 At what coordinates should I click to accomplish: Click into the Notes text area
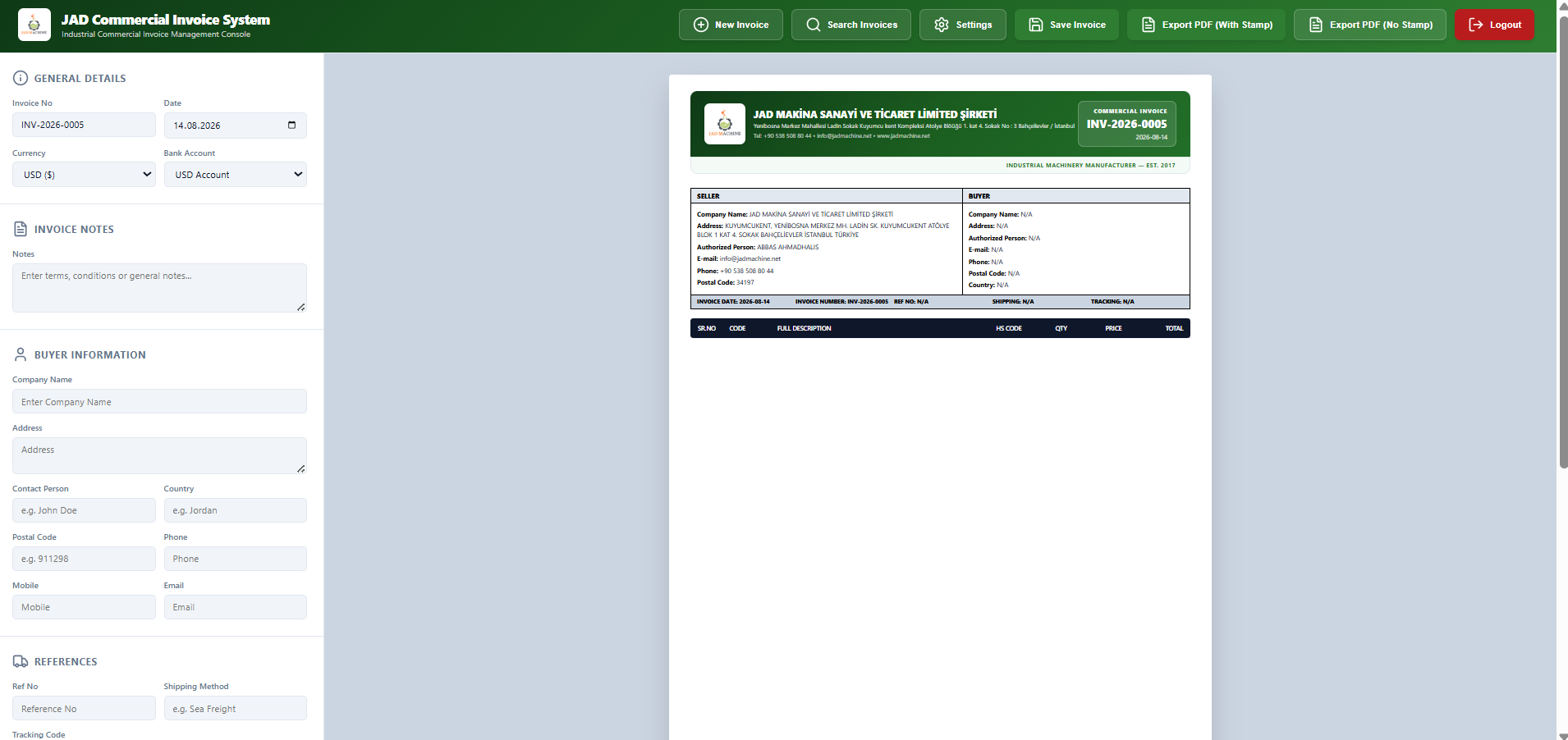(x=159, y=288)
